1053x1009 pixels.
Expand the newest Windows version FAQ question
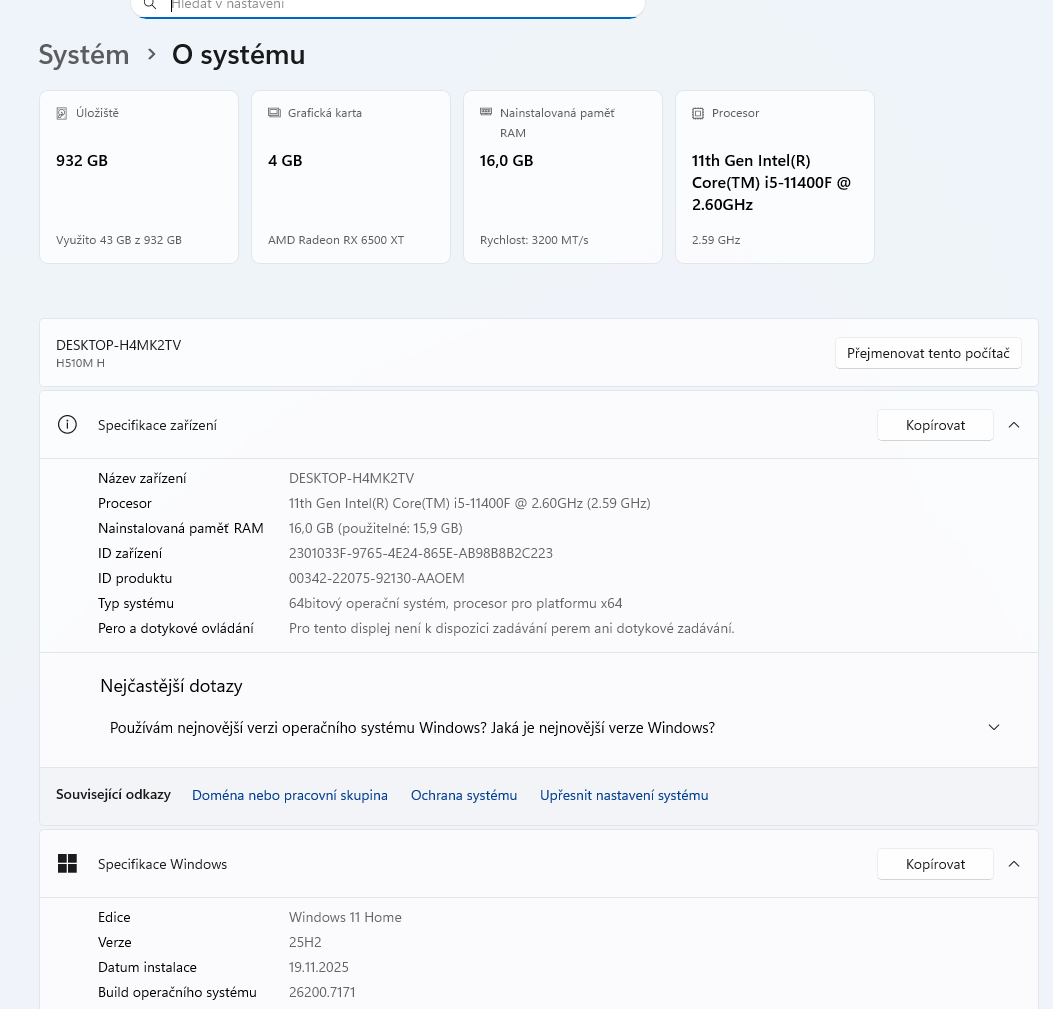pos(993,728)
